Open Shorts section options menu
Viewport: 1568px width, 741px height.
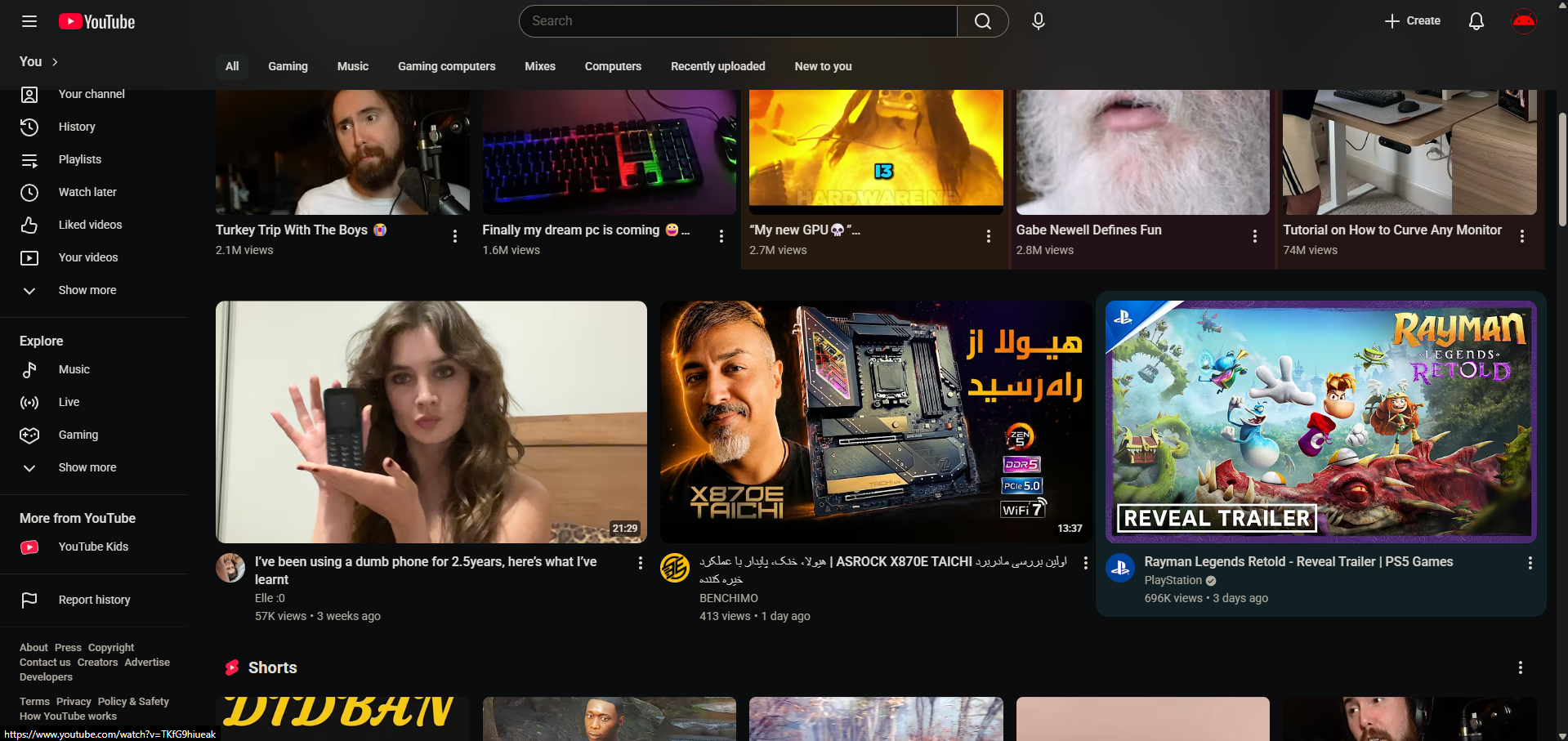coord(1521,667)
